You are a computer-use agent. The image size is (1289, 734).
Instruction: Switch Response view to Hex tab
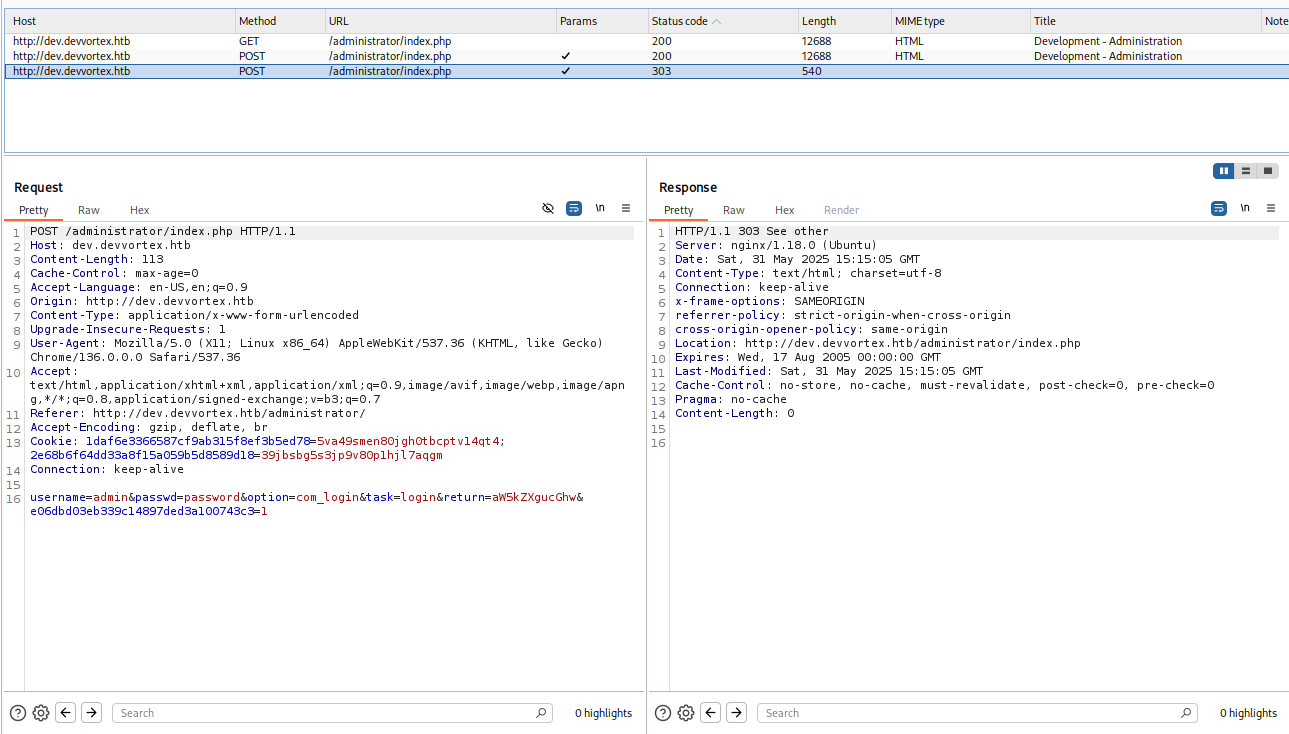[784, 210]
